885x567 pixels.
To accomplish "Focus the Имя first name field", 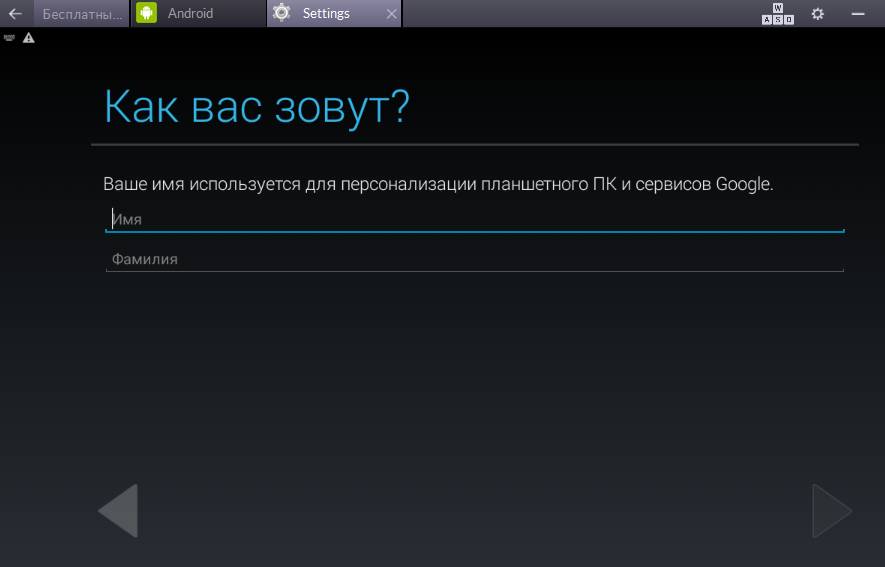I will point(474,219).
